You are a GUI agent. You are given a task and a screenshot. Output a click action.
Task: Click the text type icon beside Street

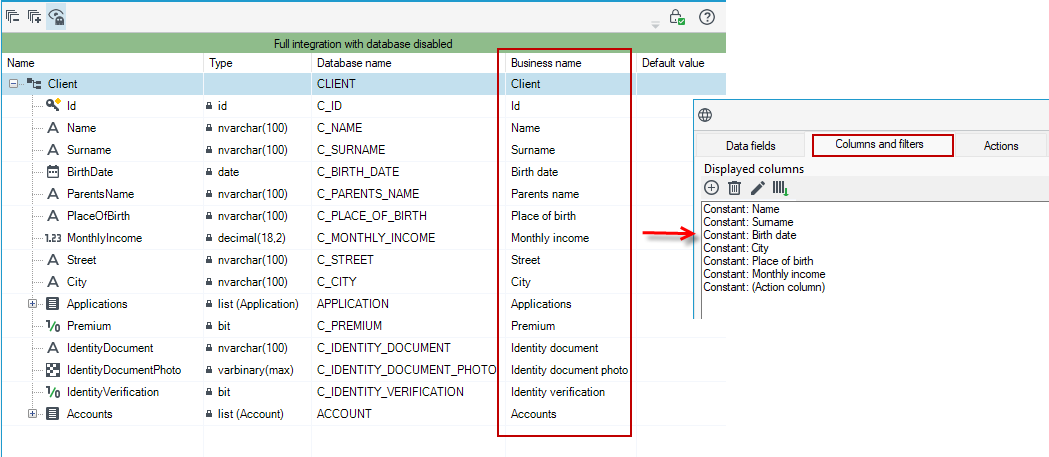54,260
